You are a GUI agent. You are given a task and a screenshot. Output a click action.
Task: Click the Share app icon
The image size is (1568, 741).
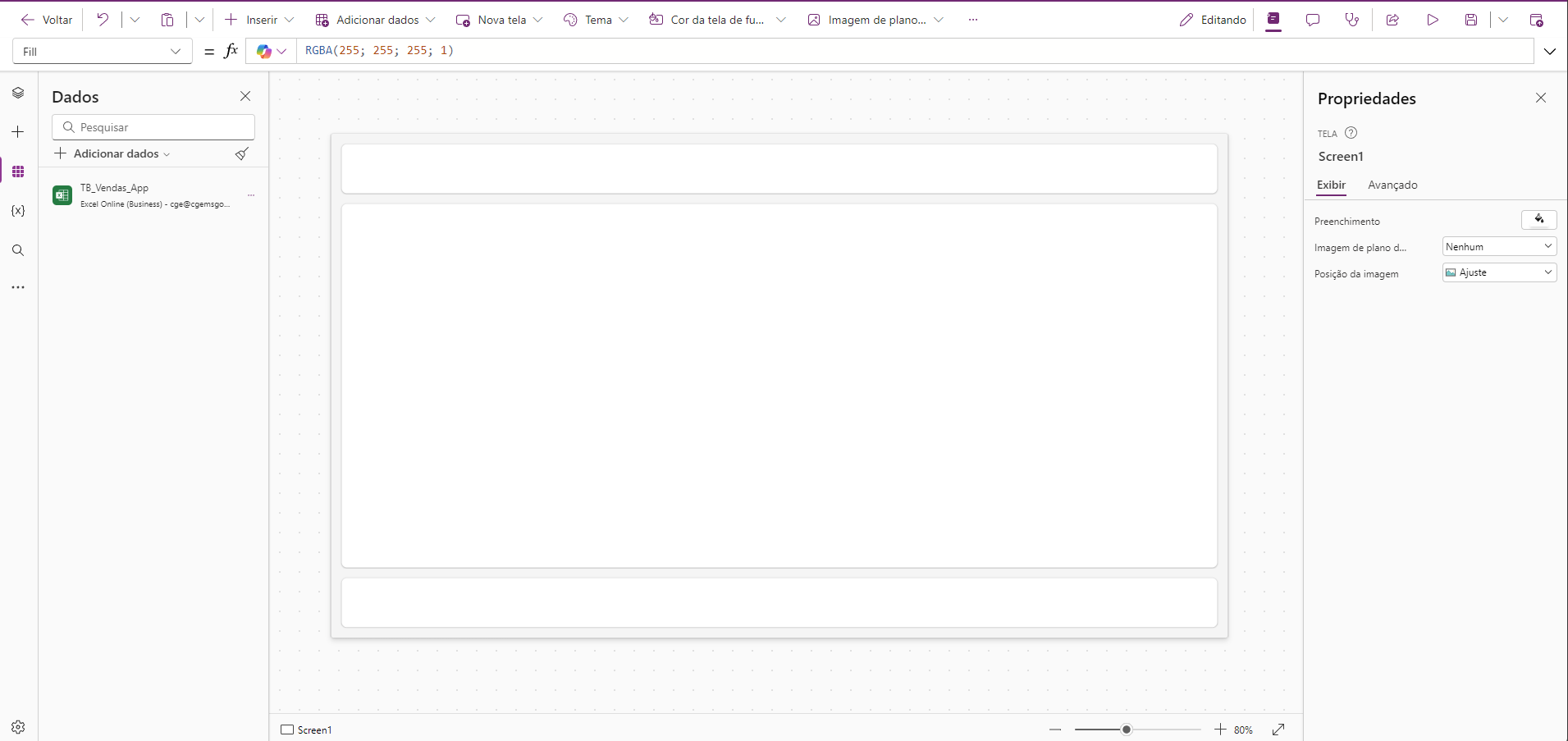click(x=1392, y=20)
